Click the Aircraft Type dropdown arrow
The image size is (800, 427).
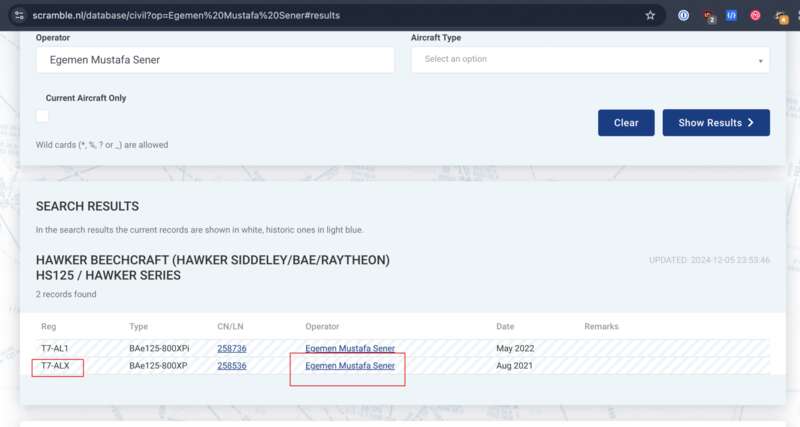tap(760, 60)
